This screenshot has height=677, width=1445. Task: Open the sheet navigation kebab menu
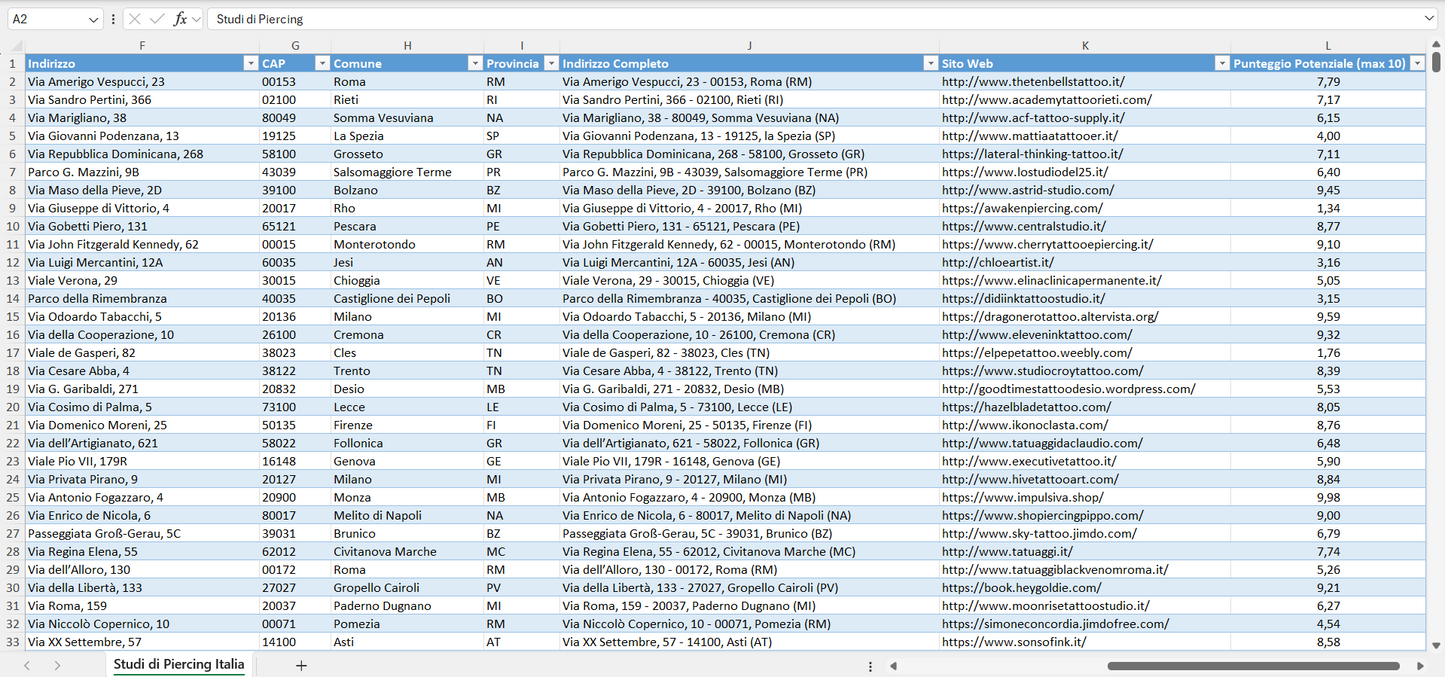(869, 664)
